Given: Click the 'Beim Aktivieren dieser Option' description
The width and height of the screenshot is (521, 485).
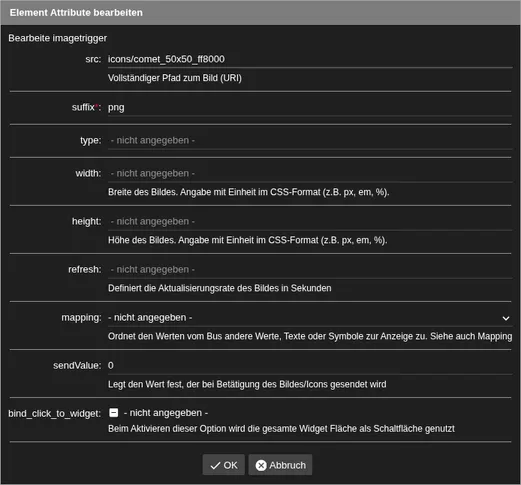Looking at the screenshot, I should 281,429.
